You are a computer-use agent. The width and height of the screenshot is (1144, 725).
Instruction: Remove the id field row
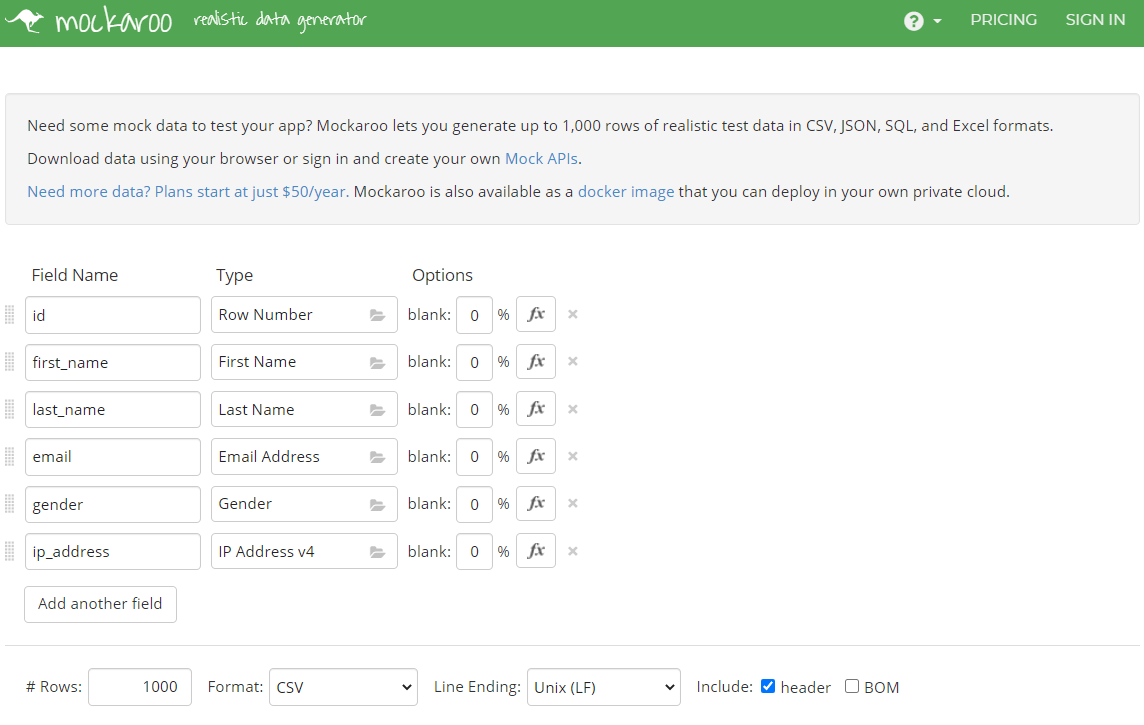pyautogui.click(x=573, y=314)
